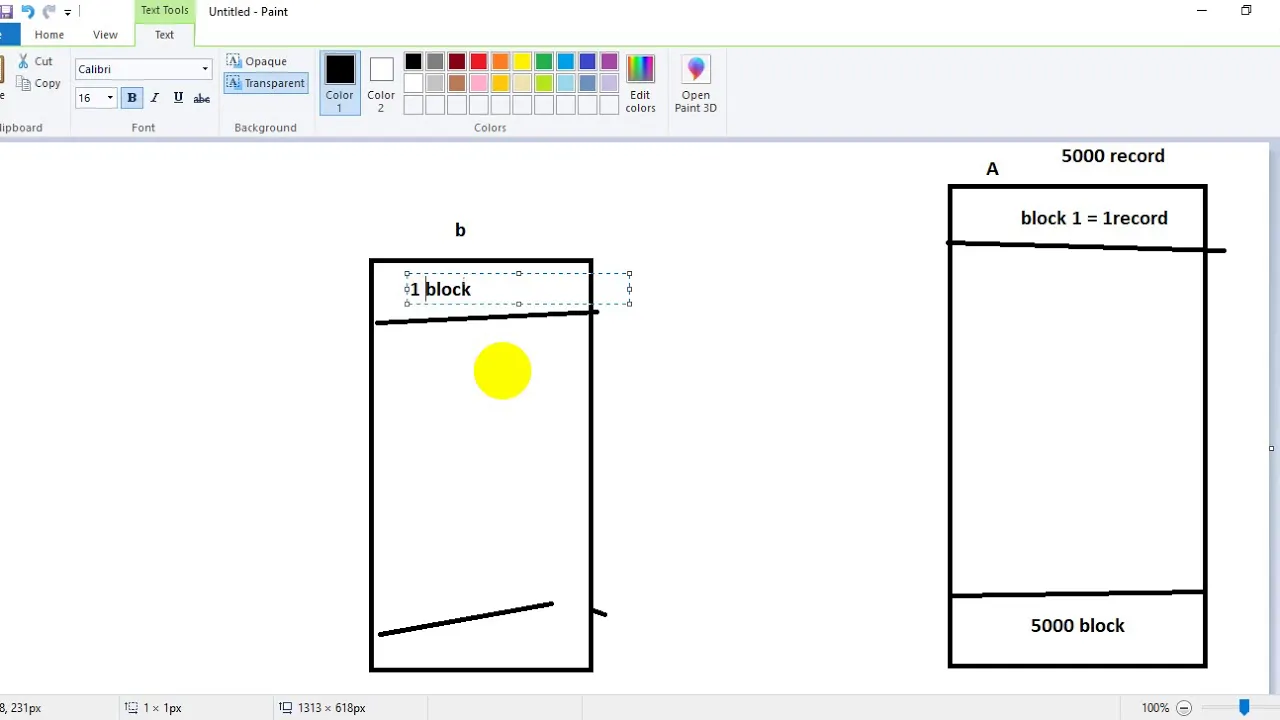Copy the selected text
1280x720 pixels.
pos(39,83)
